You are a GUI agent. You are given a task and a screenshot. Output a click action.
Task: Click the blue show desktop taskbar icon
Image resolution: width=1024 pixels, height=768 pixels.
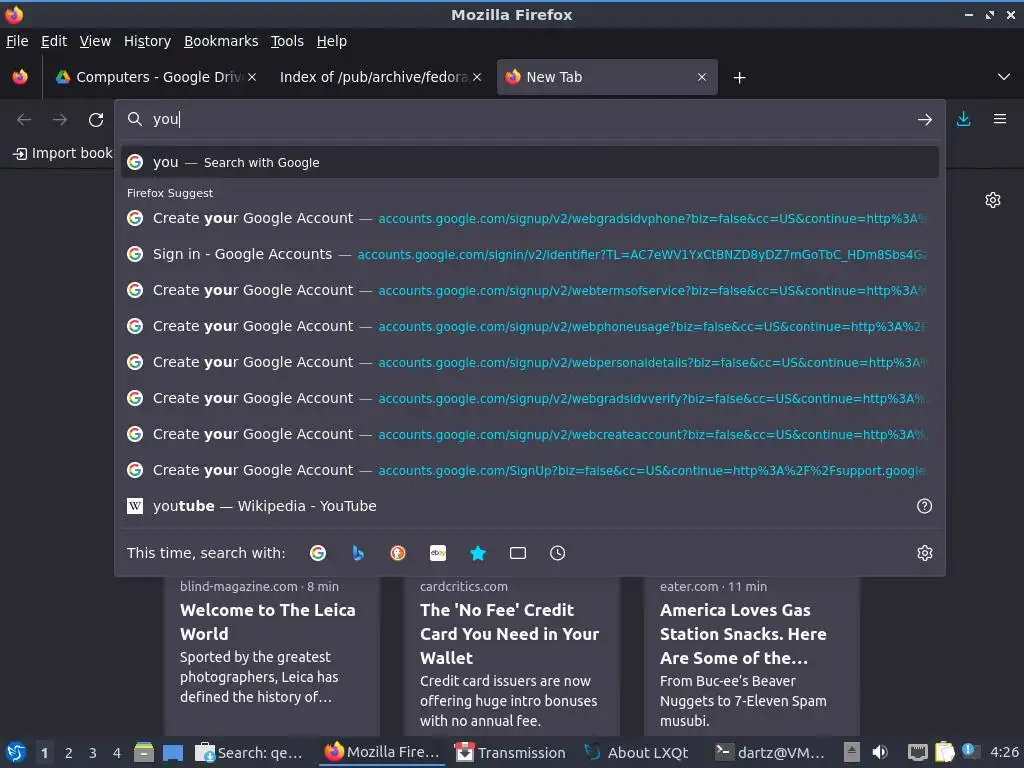point(172,752)
